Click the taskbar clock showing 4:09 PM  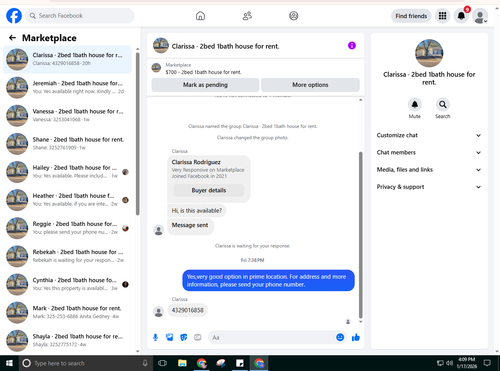click(466, 363)
